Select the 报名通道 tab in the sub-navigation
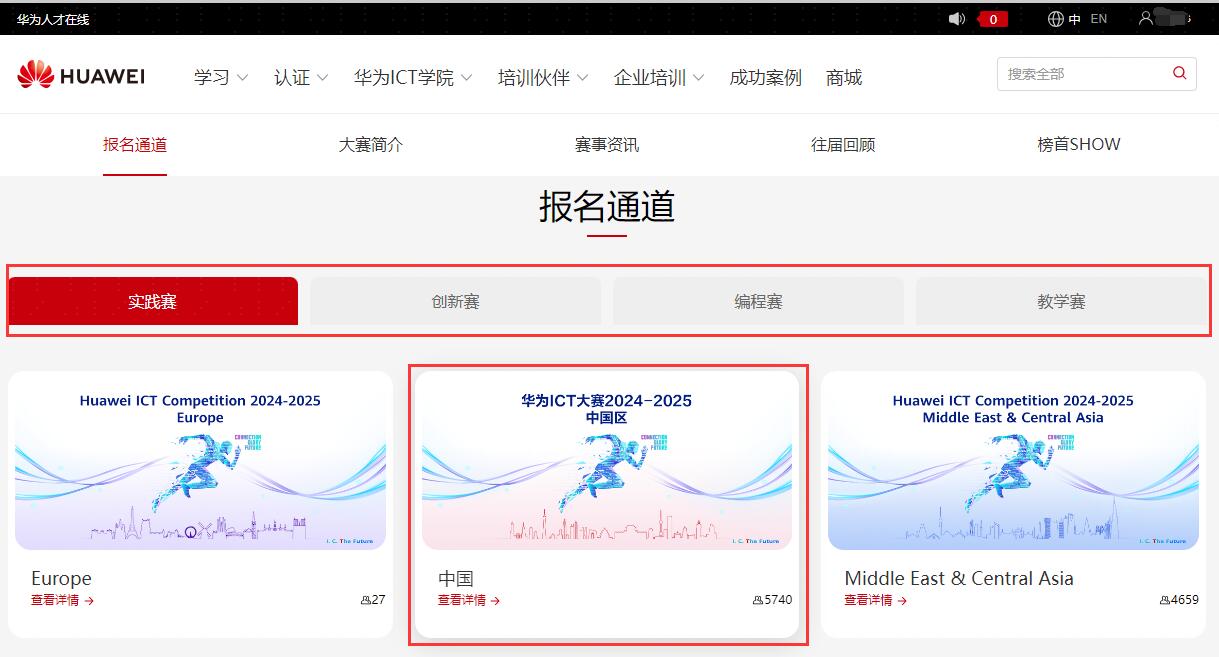Screen dimensions: 1219x657 (135, 145)
